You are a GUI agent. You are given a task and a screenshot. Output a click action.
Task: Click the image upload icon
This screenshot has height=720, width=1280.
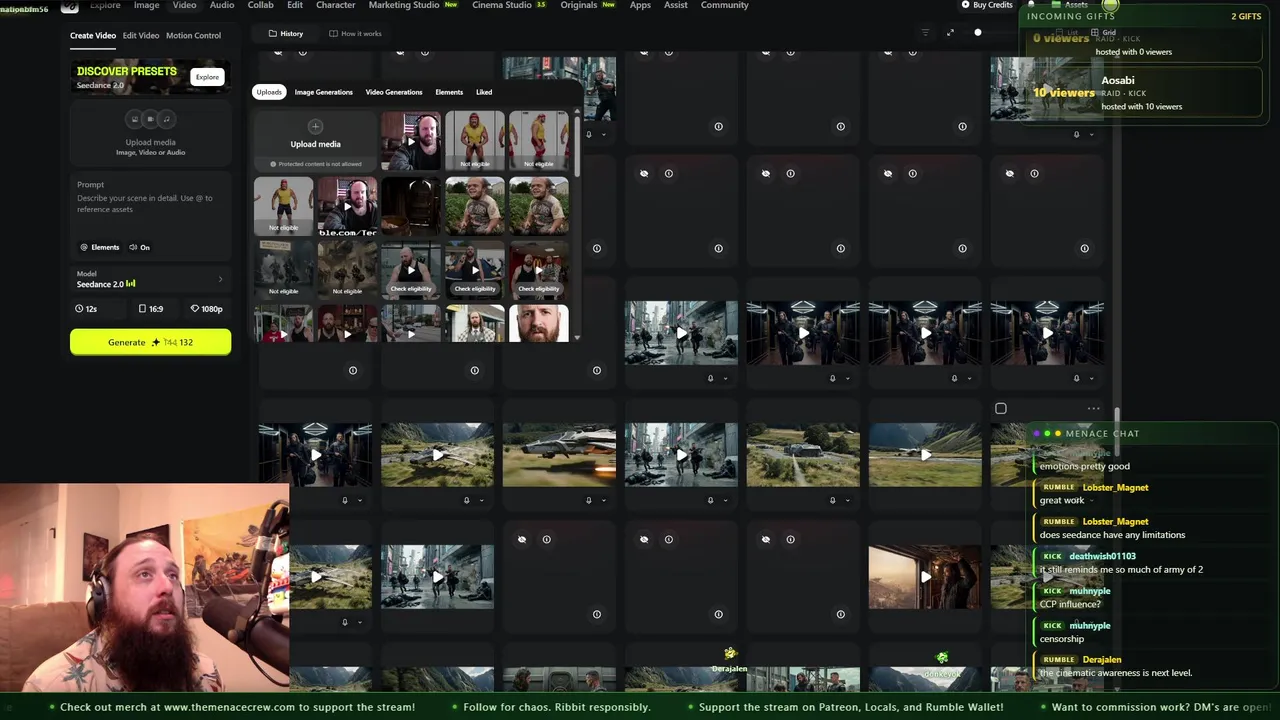coord(134,119)
